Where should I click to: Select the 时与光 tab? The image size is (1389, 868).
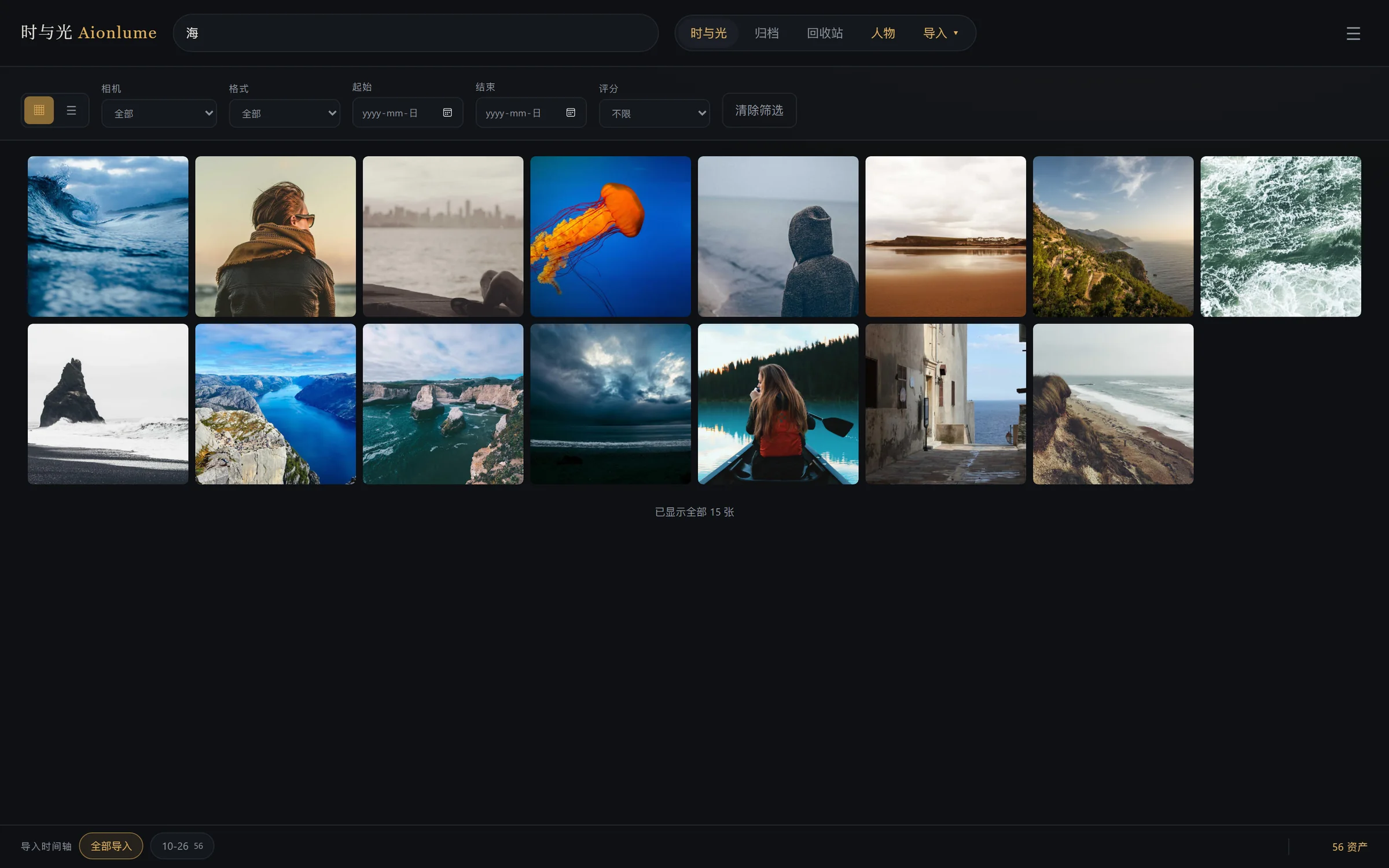pos(708,33)
